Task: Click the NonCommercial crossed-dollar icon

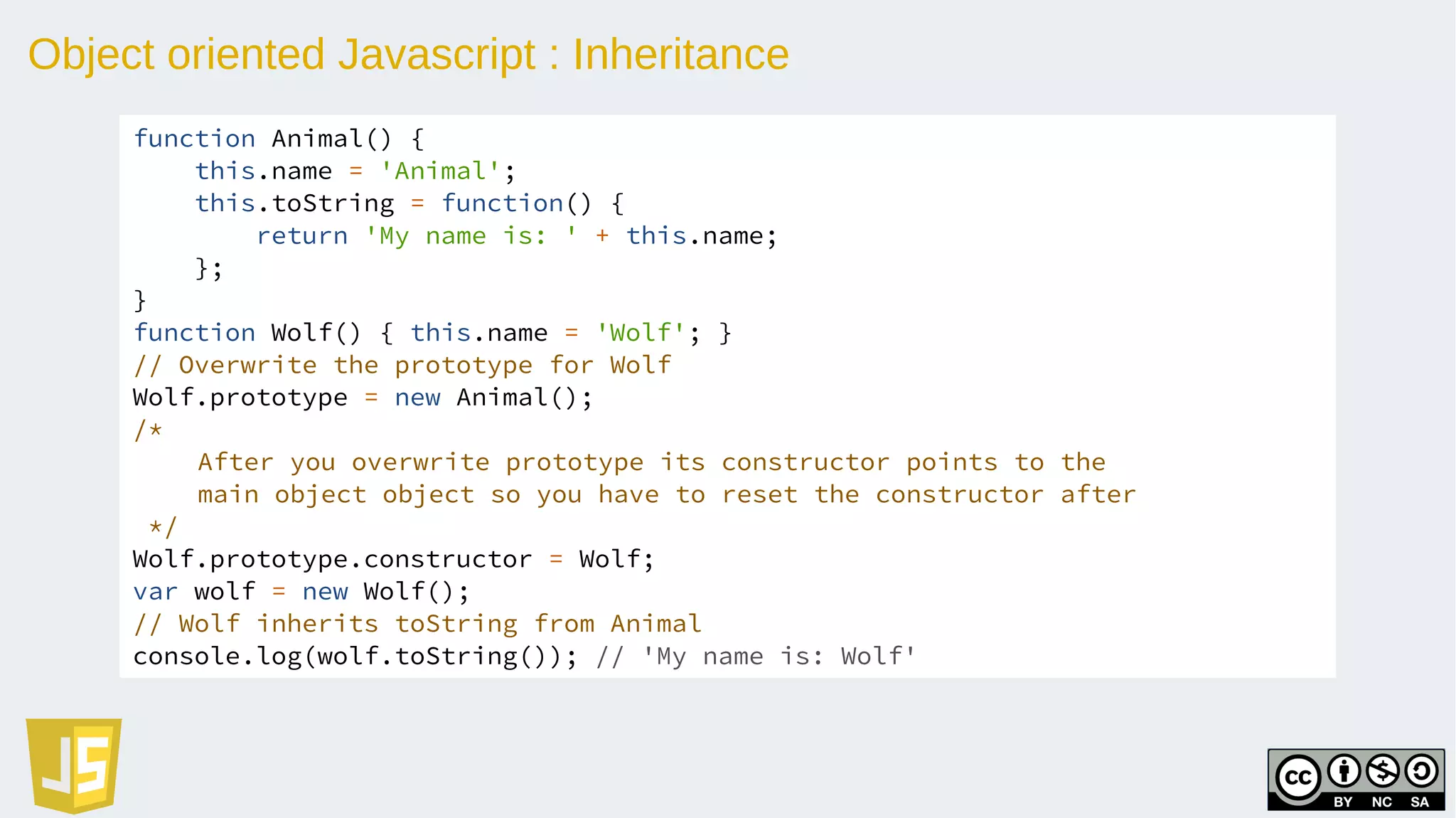Action: [1383, 771]
